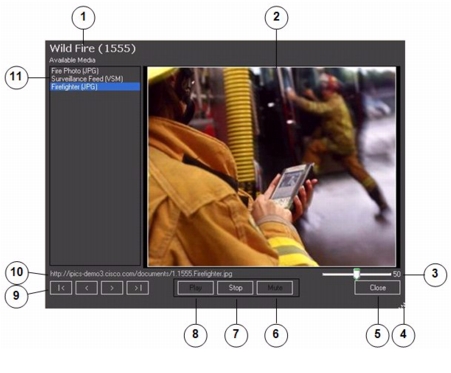
Task: Click the volume slider handle
Action: click(x=357, y=274)
